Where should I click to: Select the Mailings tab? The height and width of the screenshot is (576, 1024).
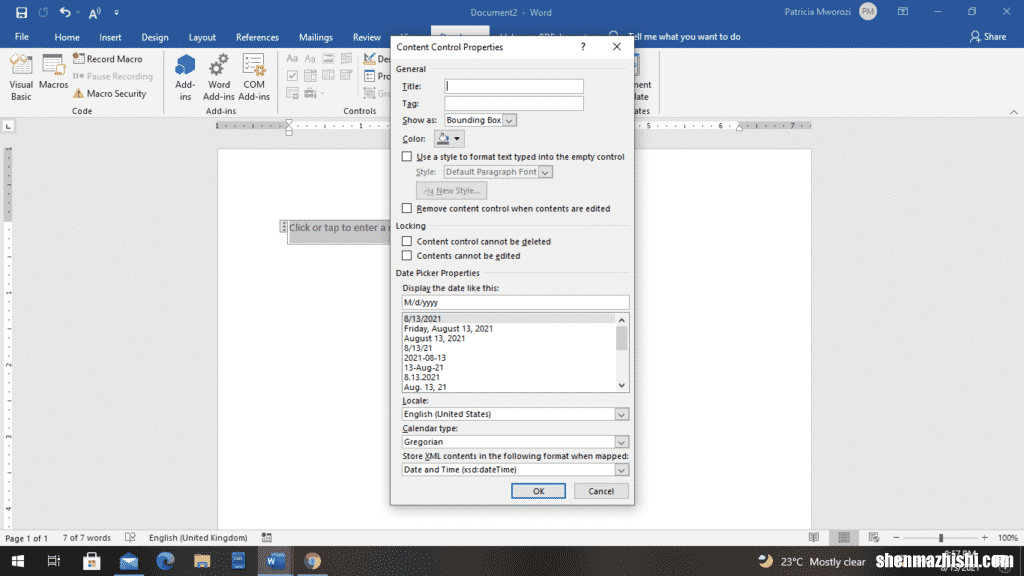(x=315, y=37)
